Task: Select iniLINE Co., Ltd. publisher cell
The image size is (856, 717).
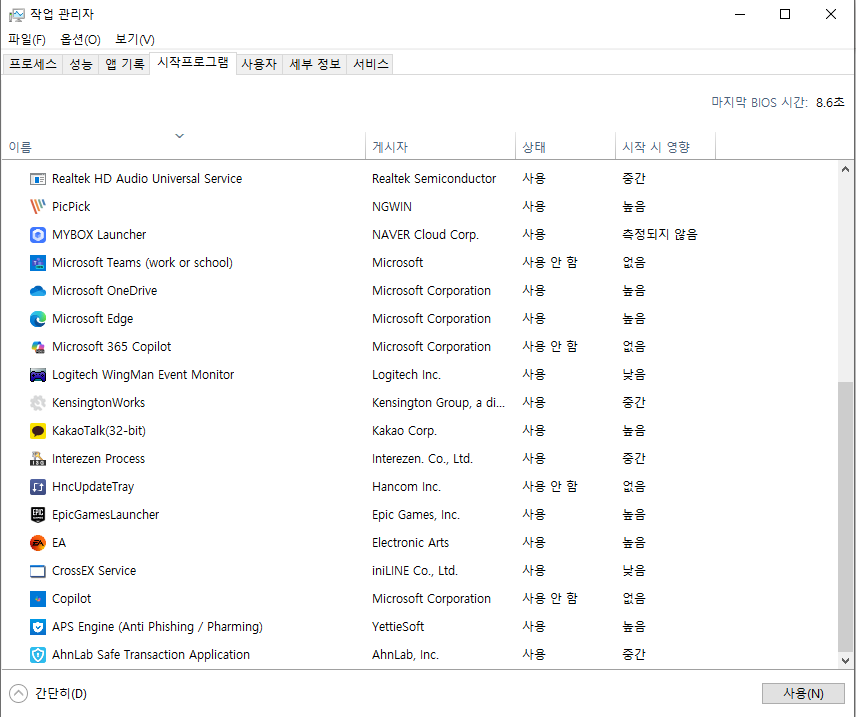Action: tap(415, 571)
